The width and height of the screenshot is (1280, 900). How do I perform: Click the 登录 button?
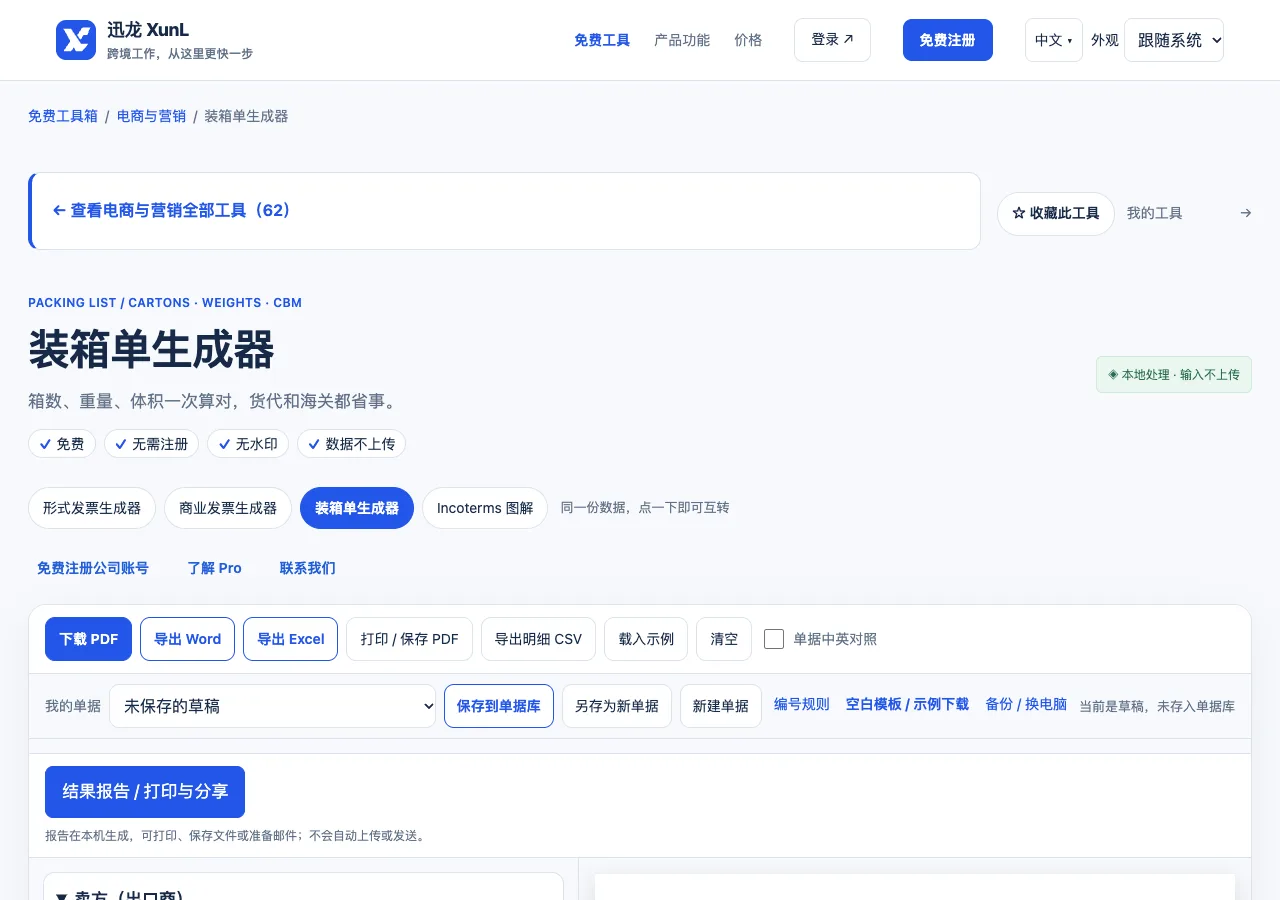(x=832, y=40)
